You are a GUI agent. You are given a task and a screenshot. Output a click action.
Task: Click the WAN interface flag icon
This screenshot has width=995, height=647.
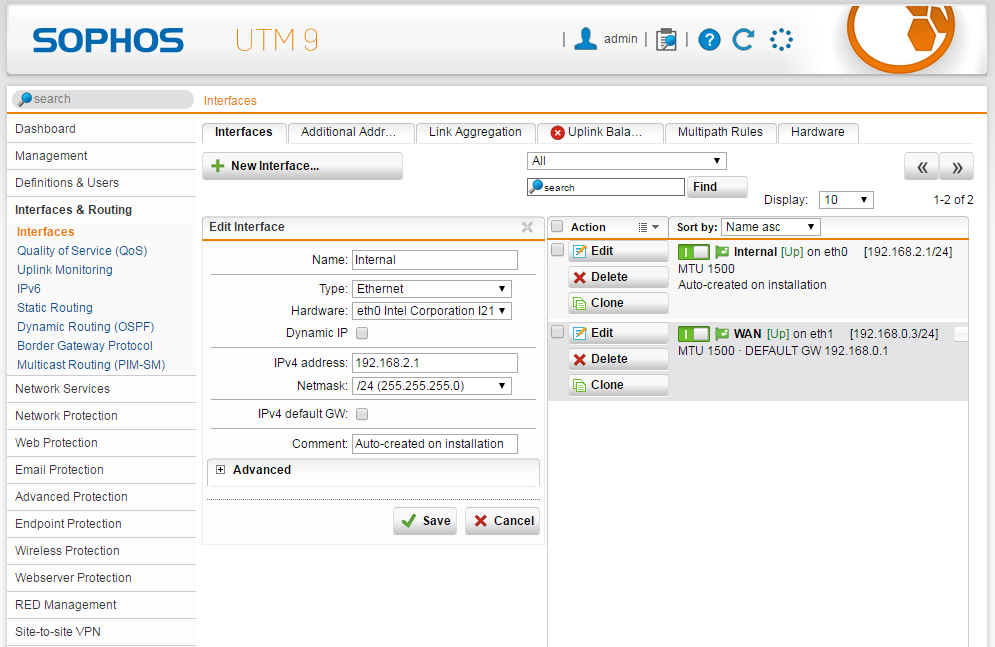(722, 334)
